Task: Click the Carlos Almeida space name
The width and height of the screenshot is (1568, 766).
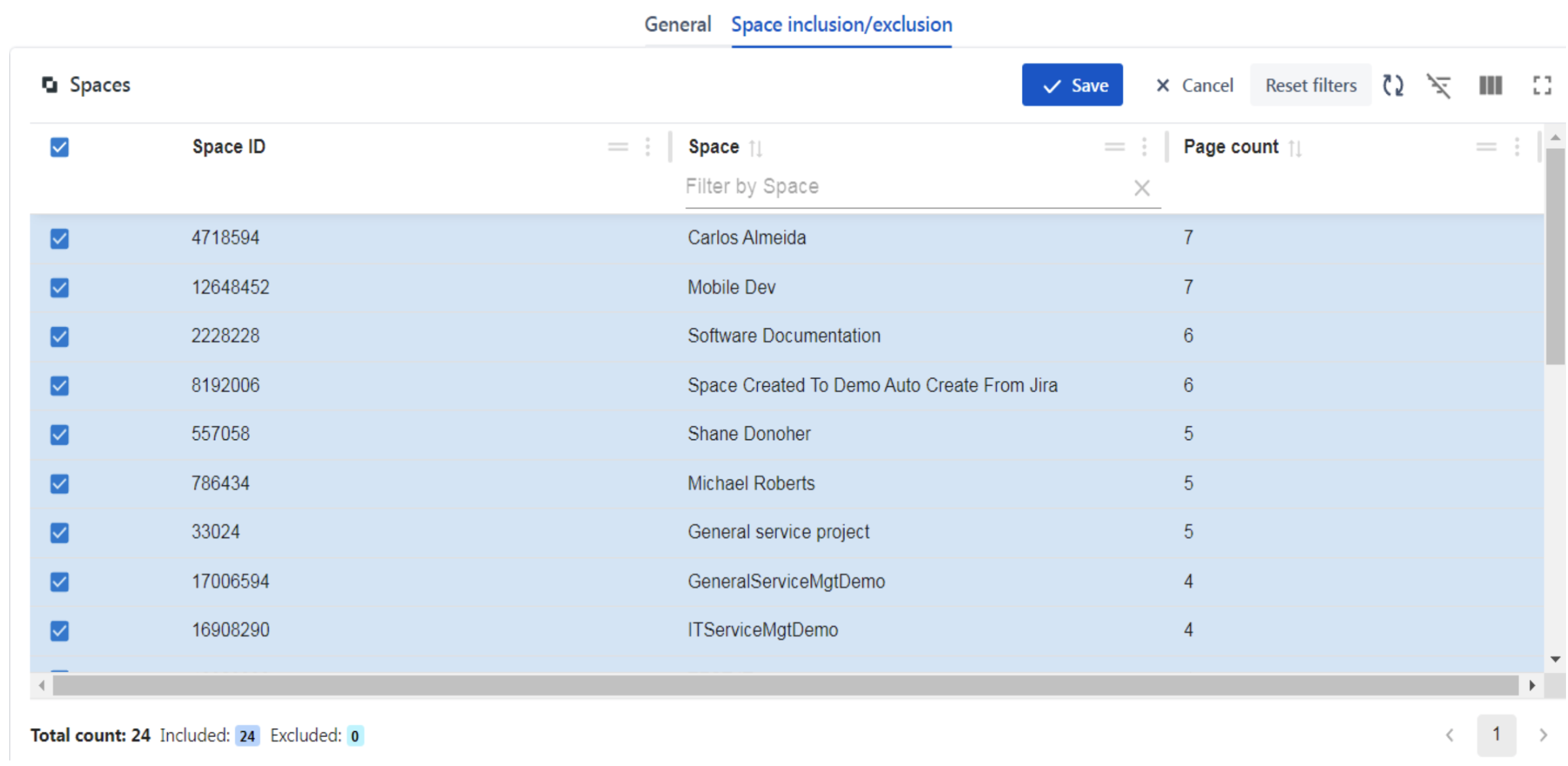Action: 747,237
